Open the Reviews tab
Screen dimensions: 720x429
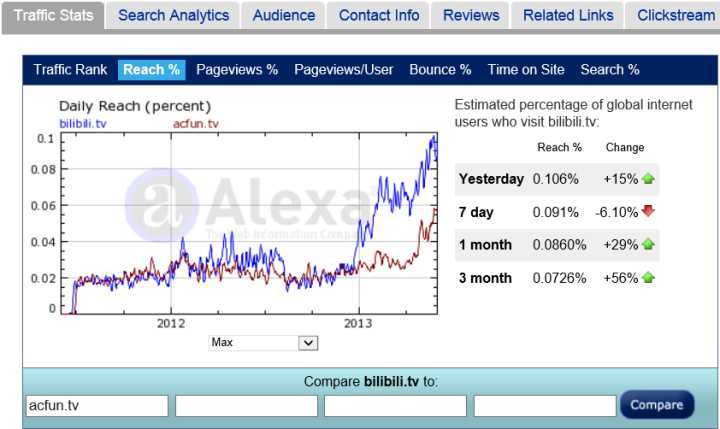[471, 16]
